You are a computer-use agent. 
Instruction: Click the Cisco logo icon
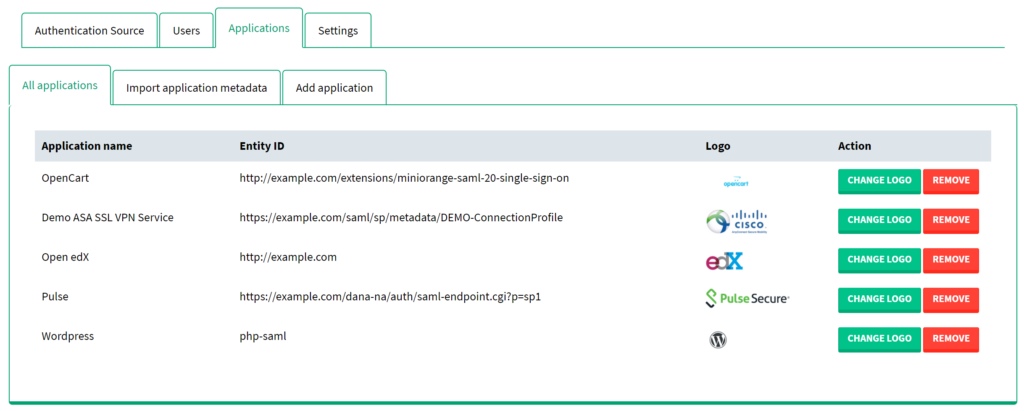[736, 220]
